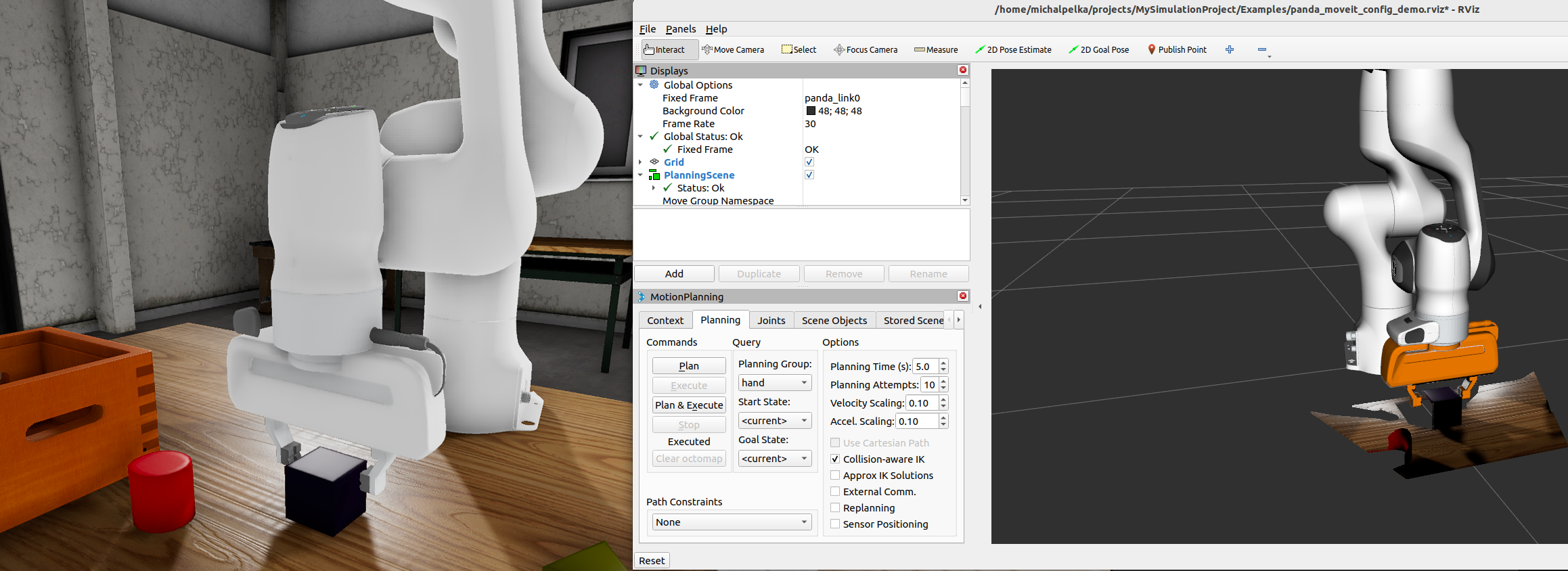Collapse the PlanningScene tree item
Image resolution: width=1568 pixels, height=571 pixels.
click(640, 175)
